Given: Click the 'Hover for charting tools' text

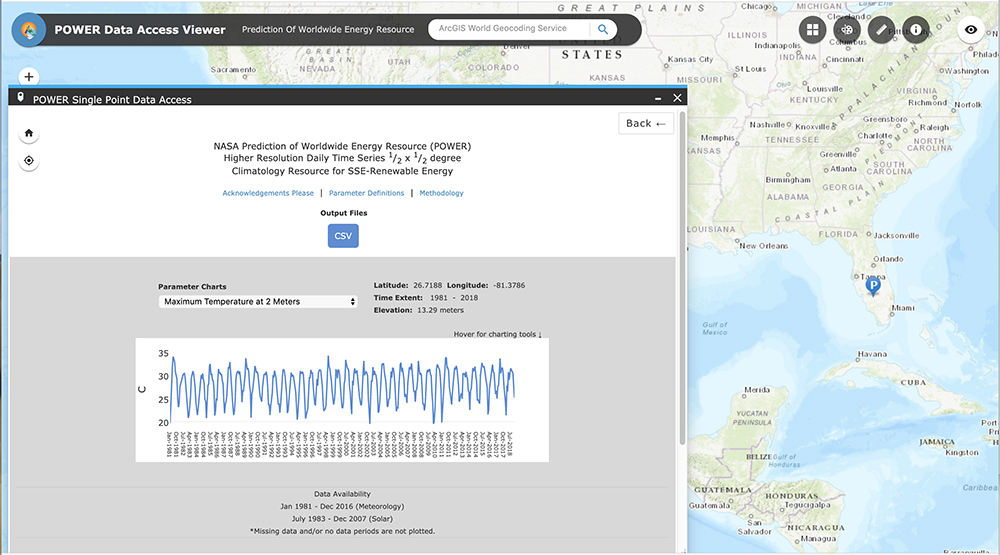Looking at the screenshot, I should pyautogui.click(x=497, y=334).
